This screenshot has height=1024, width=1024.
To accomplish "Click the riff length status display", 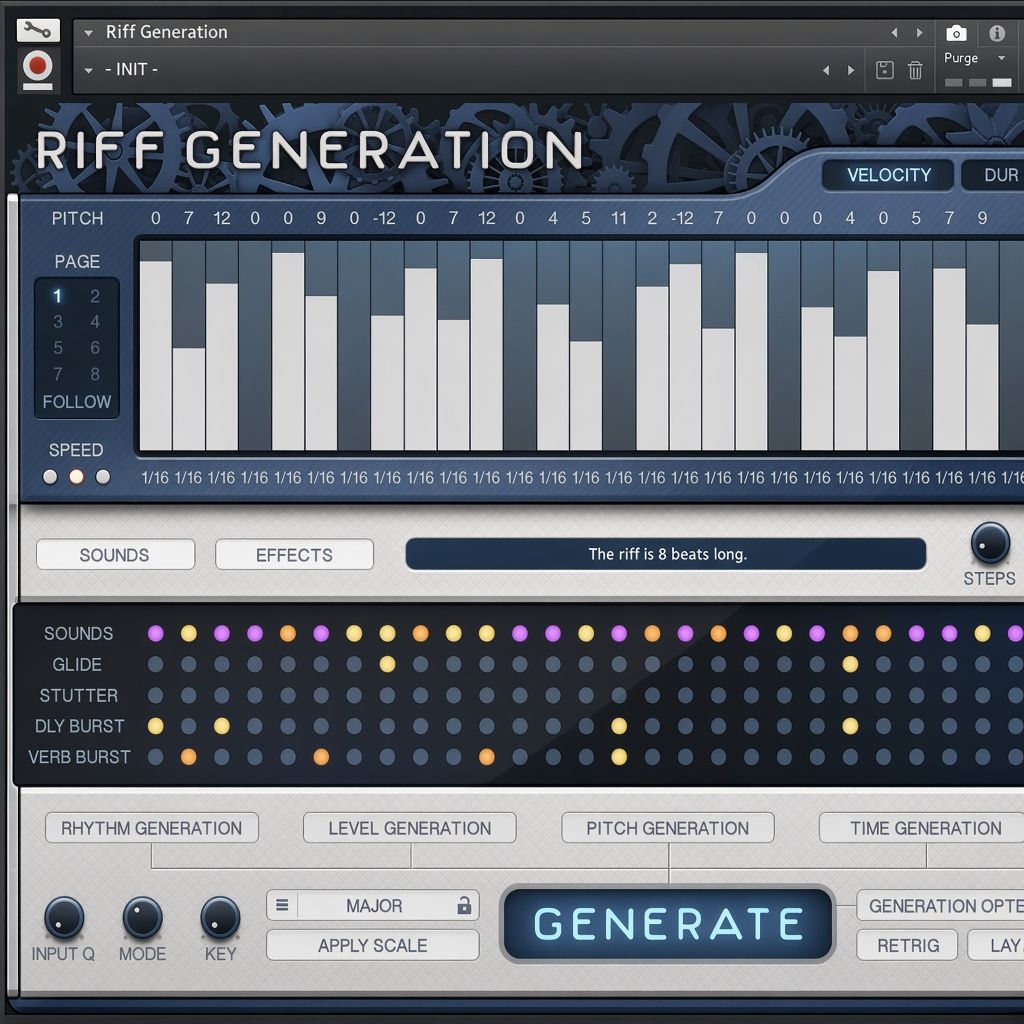I will tap(666, 554).
